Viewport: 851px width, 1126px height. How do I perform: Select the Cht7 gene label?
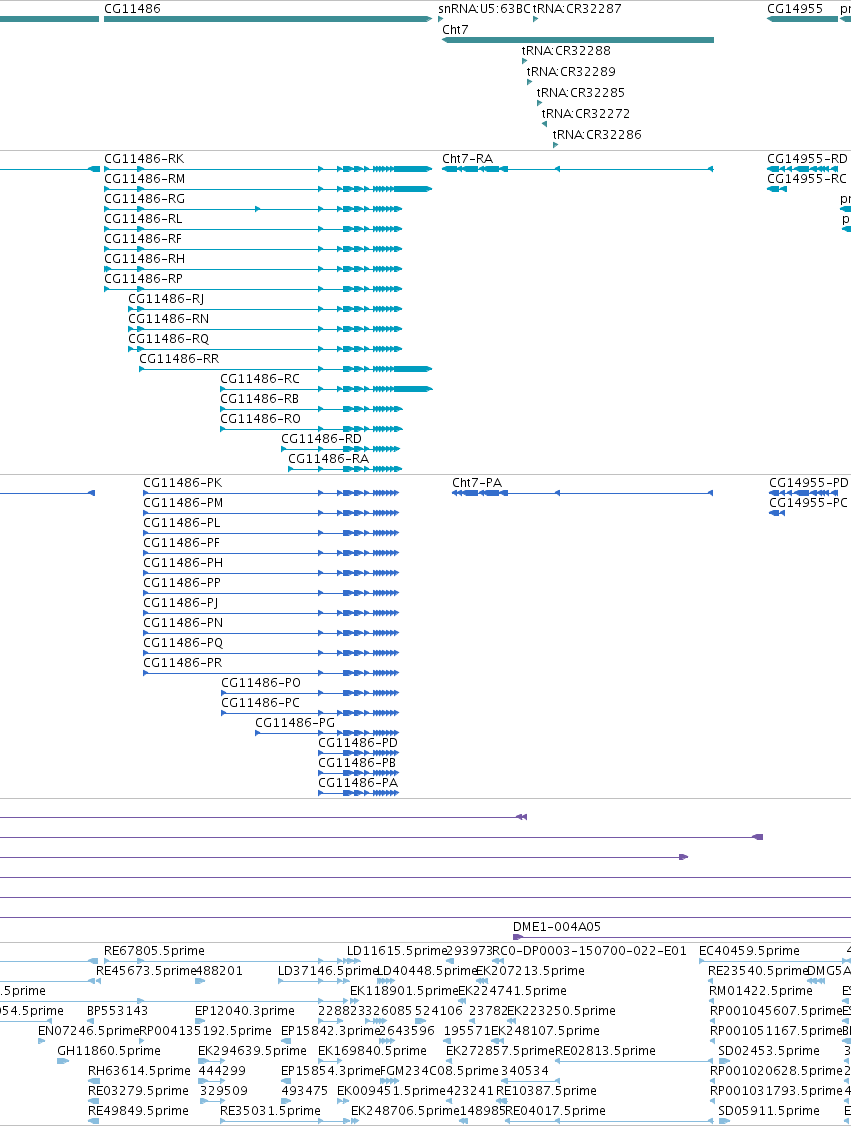(x=455, y=29)
